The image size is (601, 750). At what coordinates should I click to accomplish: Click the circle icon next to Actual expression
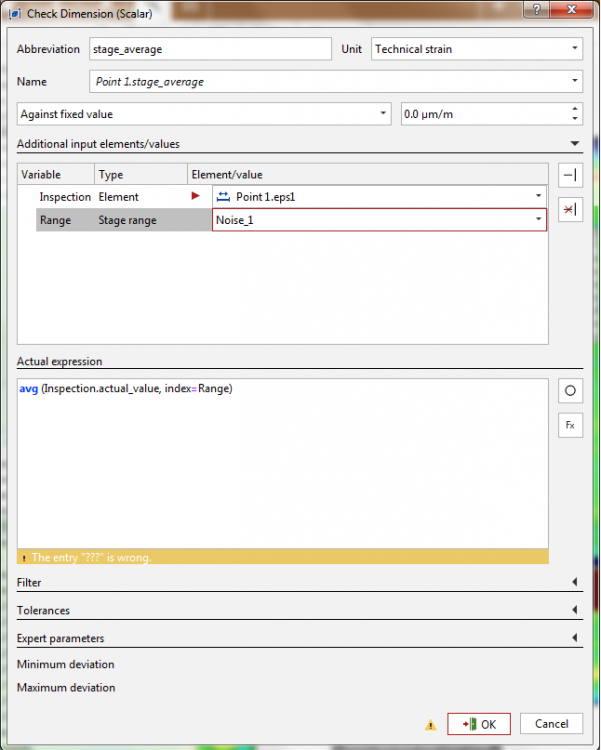coord(570,391)
